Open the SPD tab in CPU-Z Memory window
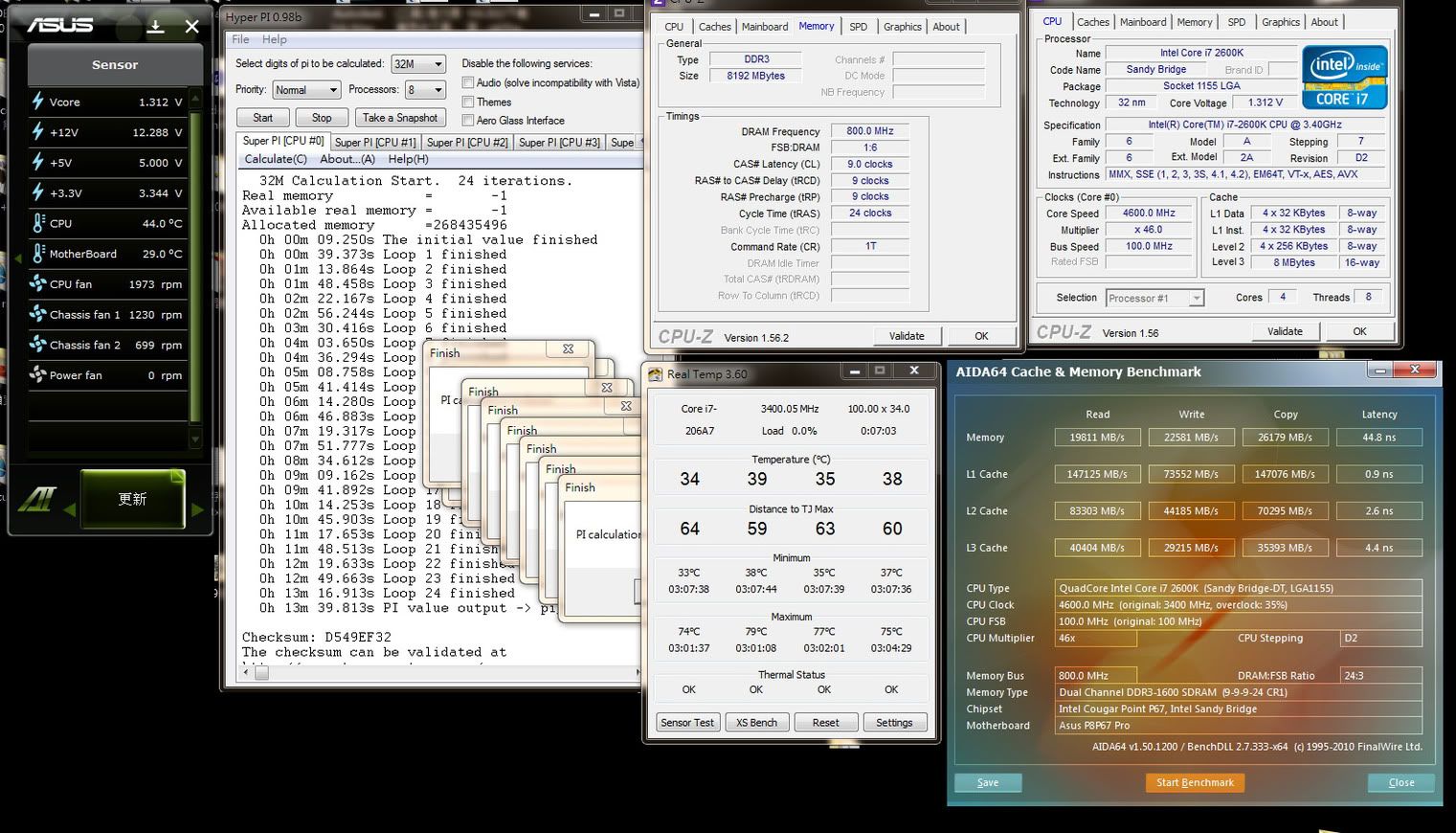Screen dimensions: 1456x833 coord(859,27)
